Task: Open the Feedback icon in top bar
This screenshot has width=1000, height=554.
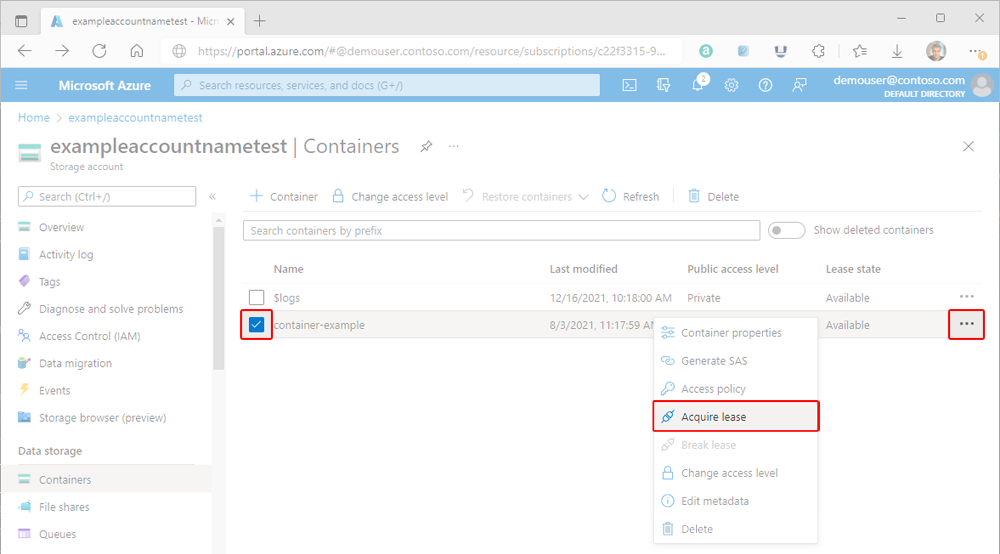Action: 799,85
